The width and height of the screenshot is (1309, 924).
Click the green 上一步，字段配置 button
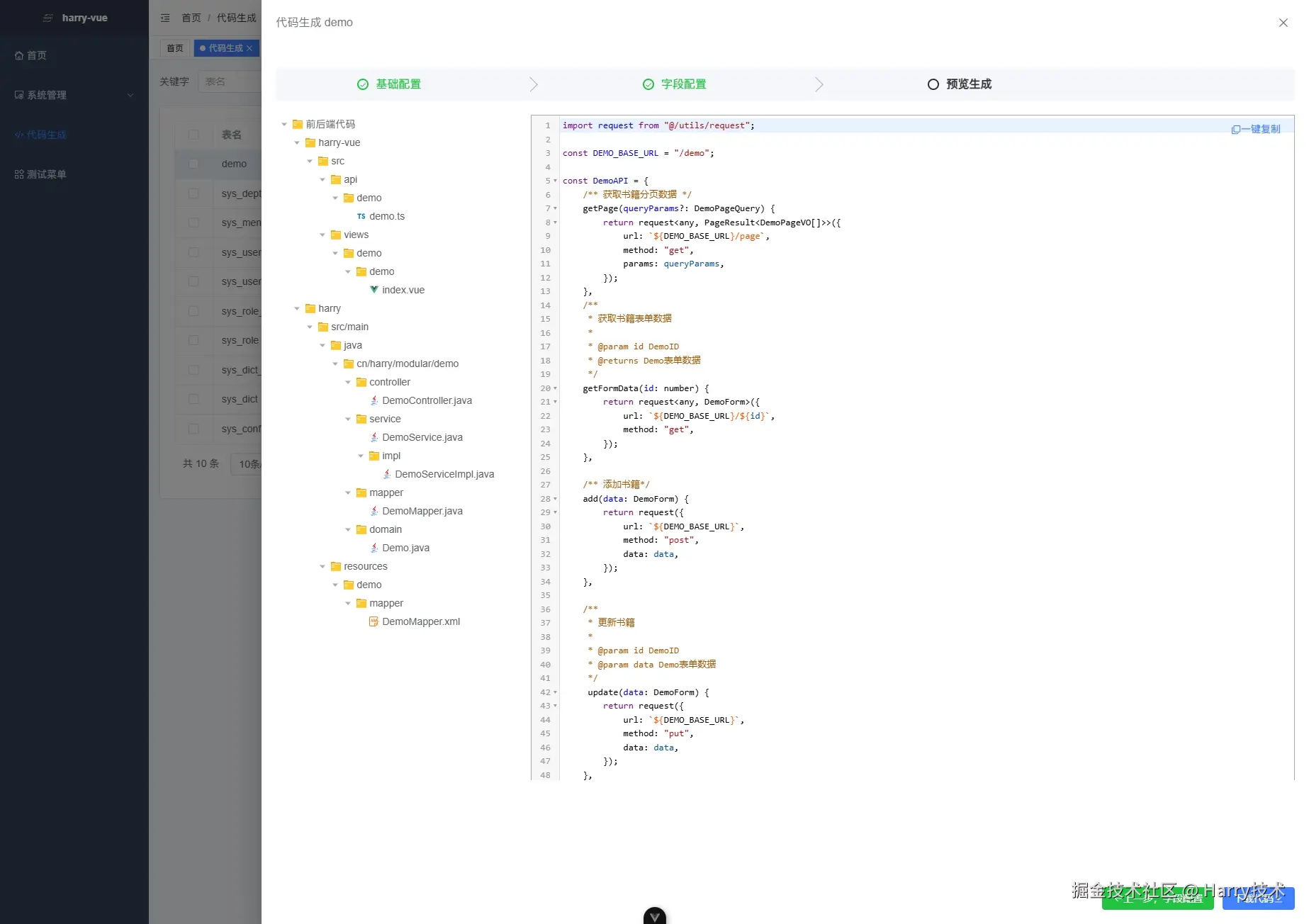1157,898
